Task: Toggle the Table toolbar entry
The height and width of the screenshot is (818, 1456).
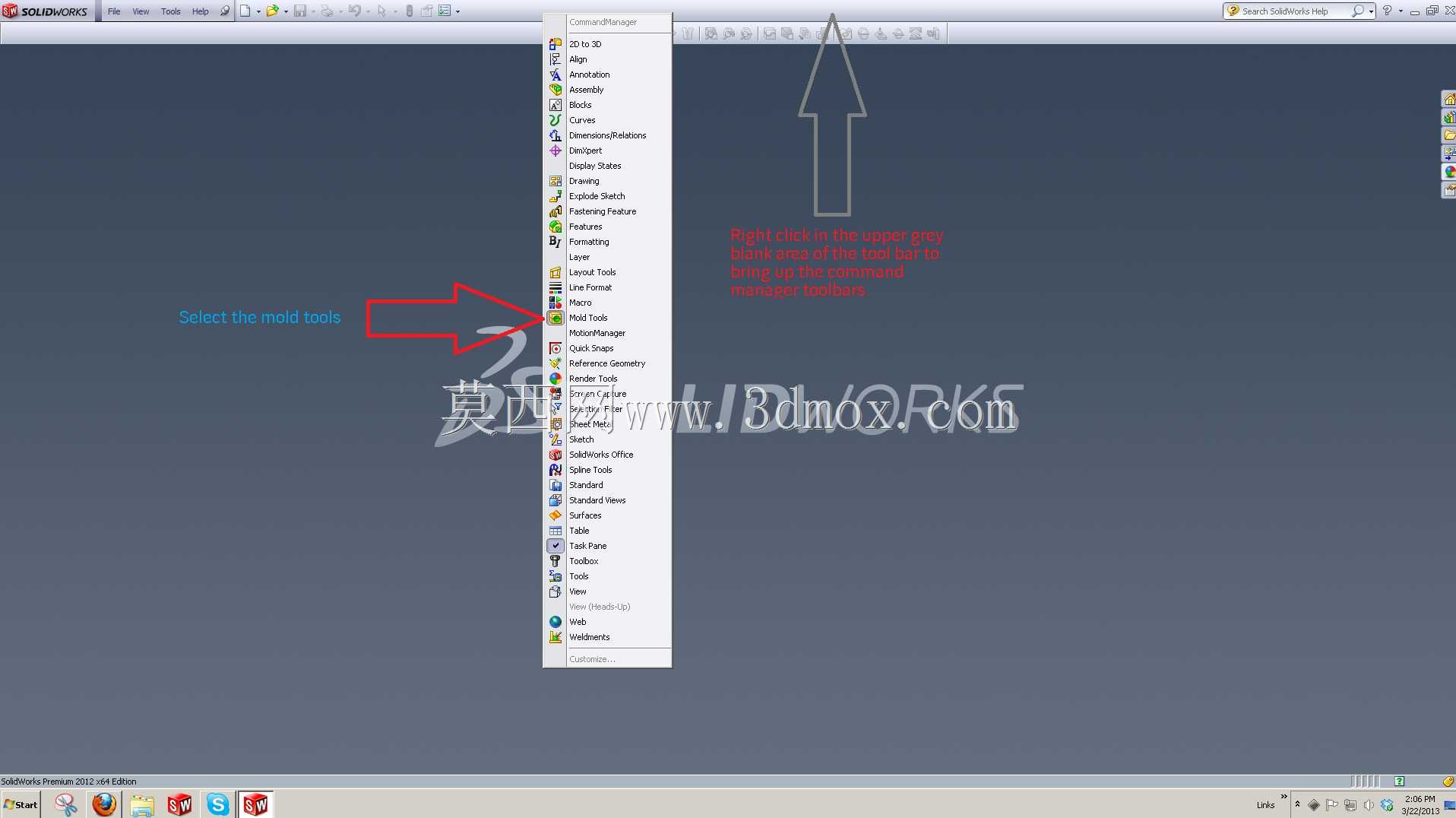Action: coord(607,531)
